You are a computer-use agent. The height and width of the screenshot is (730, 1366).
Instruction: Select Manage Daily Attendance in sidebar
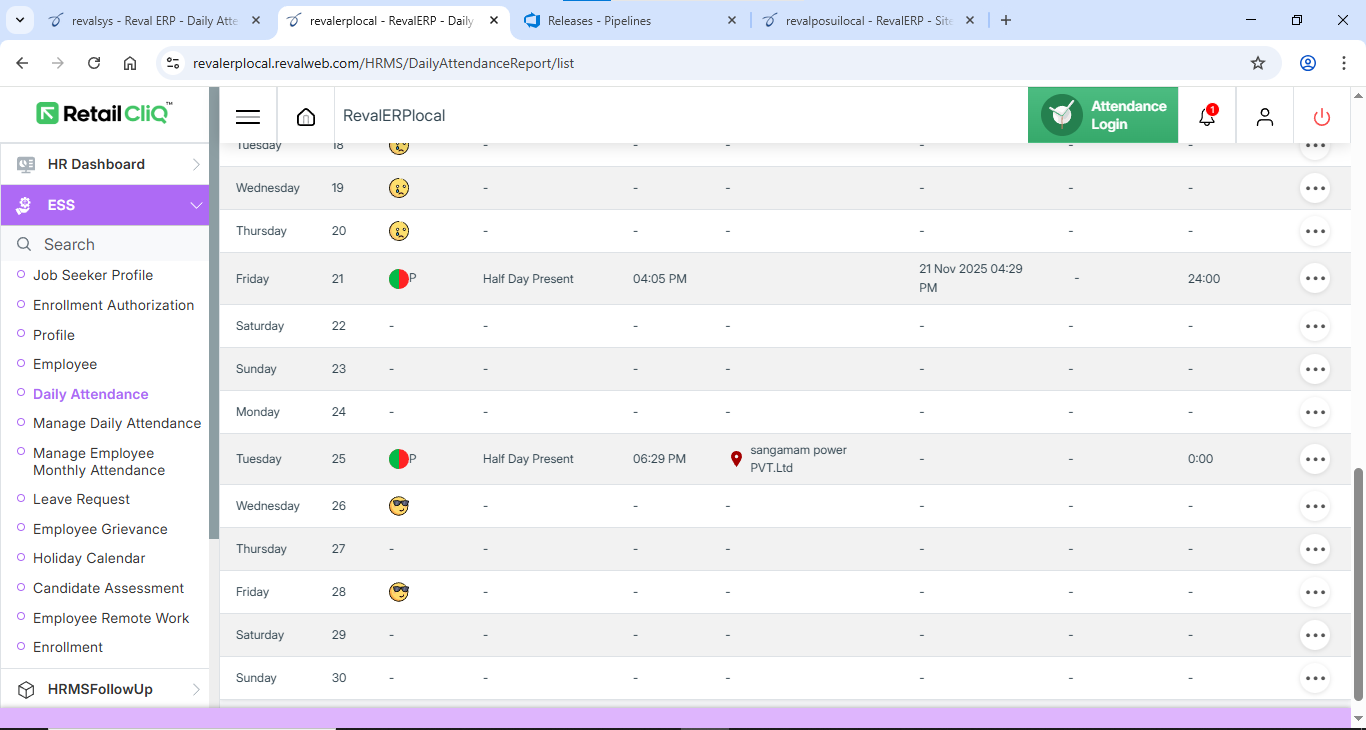point(117,423)
